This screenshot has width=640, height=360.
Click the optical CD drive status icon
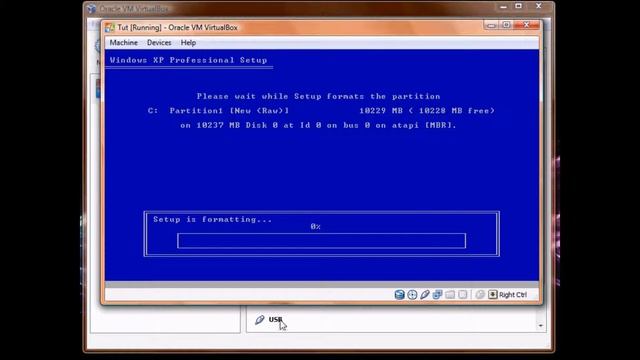pyautogui.click(x=412, y=295)
